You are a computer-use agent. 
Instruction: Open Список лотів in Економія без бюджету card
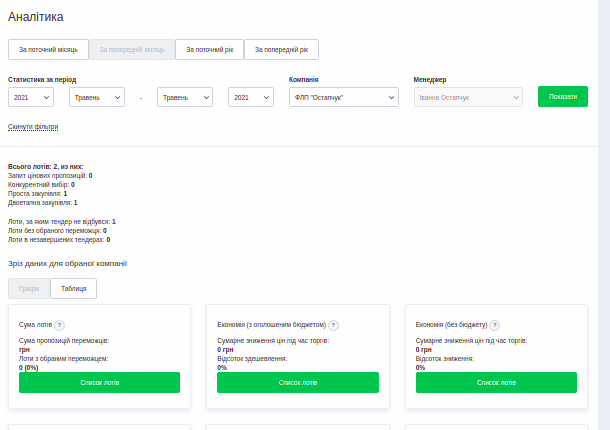click(496, 382)
